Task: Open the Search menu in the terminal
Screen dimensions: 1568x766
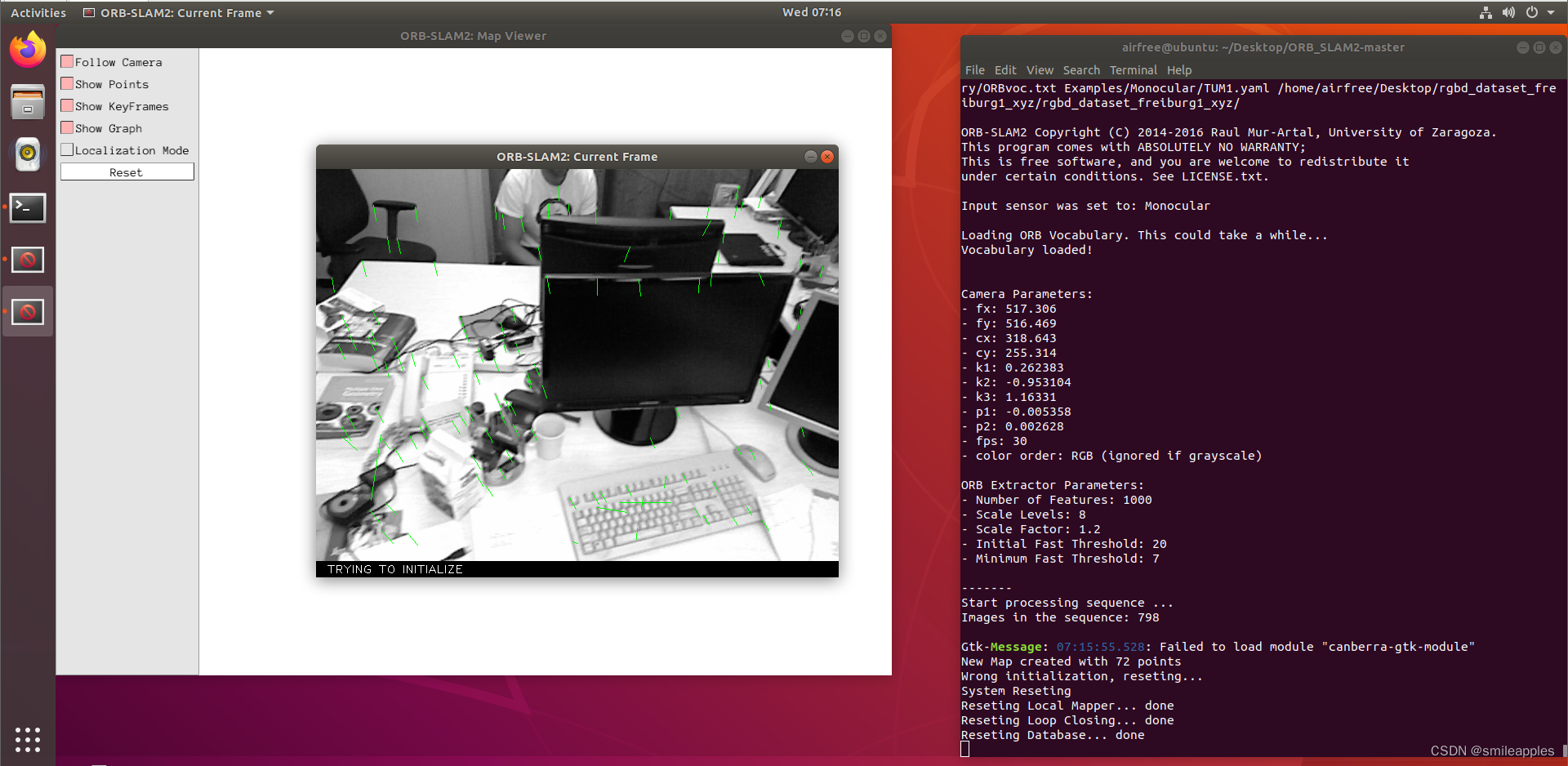Action: click(x=1081, y=70)
